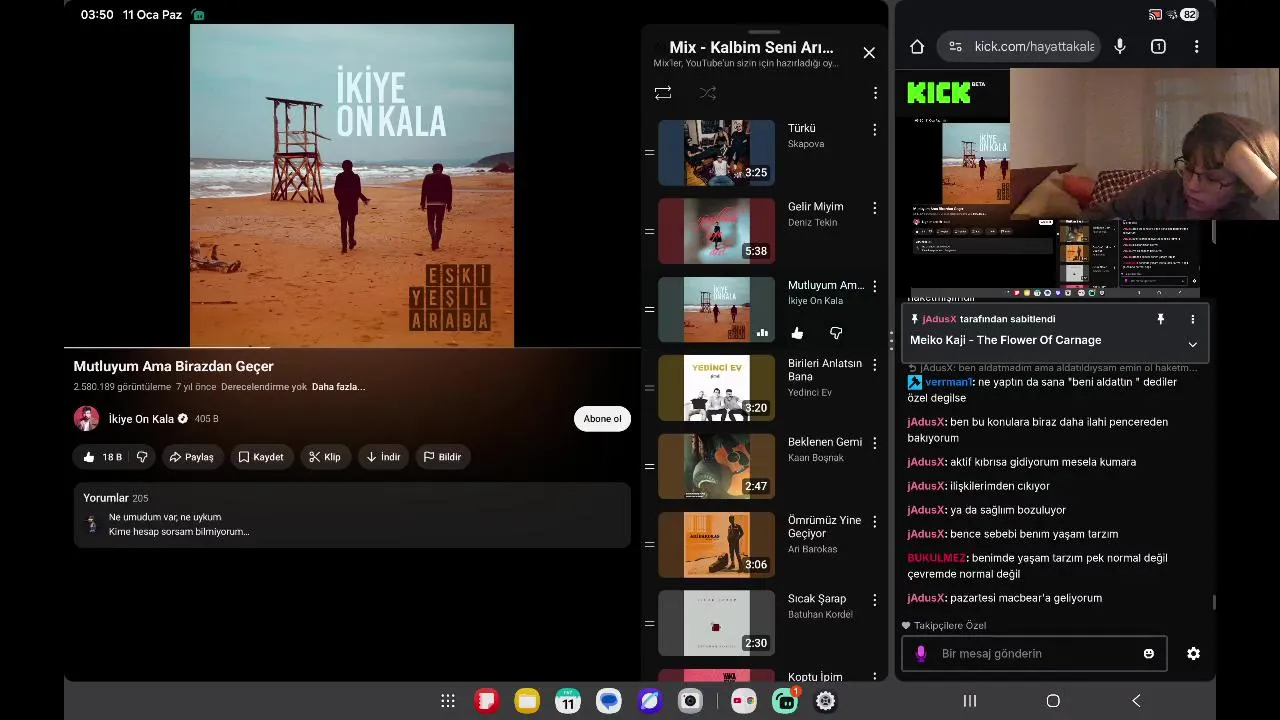Open emoji picker in chat input

click(x=1149, y=654)
